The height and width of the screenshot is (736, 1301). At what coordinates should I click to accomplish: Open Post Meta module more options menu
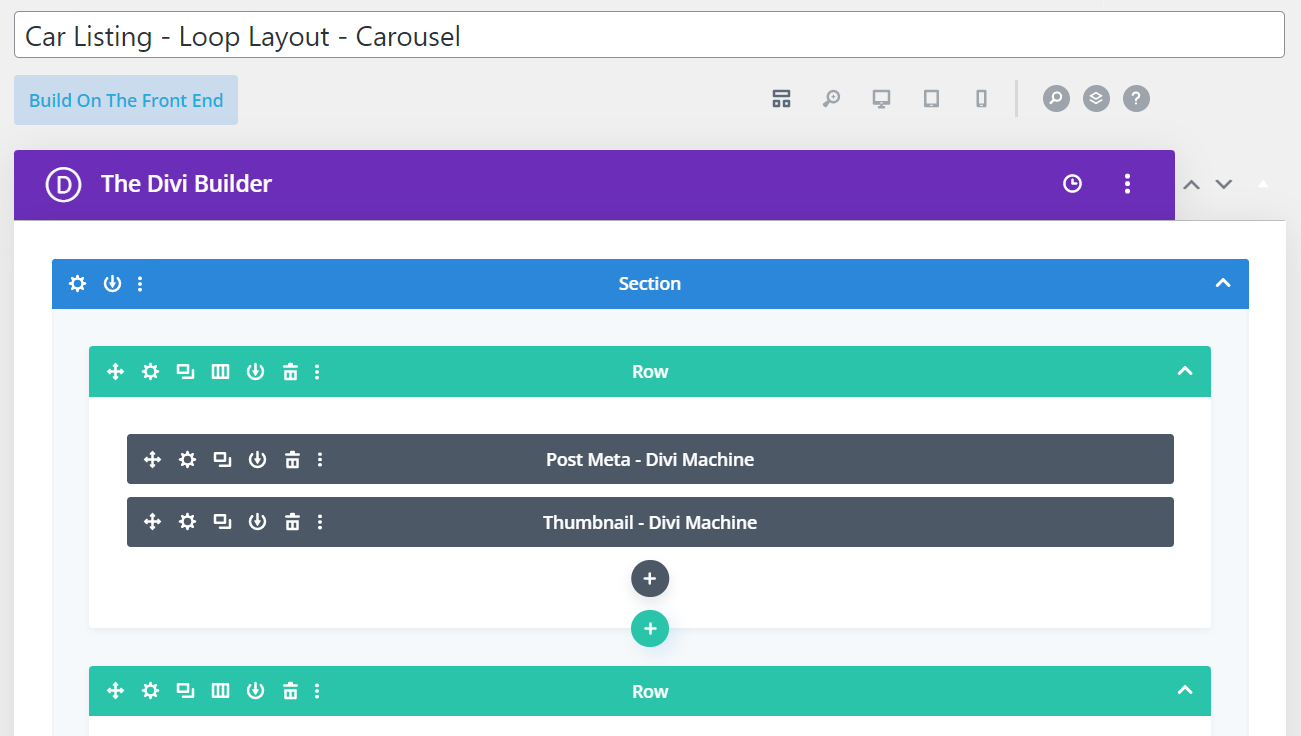tap(320, 460)
